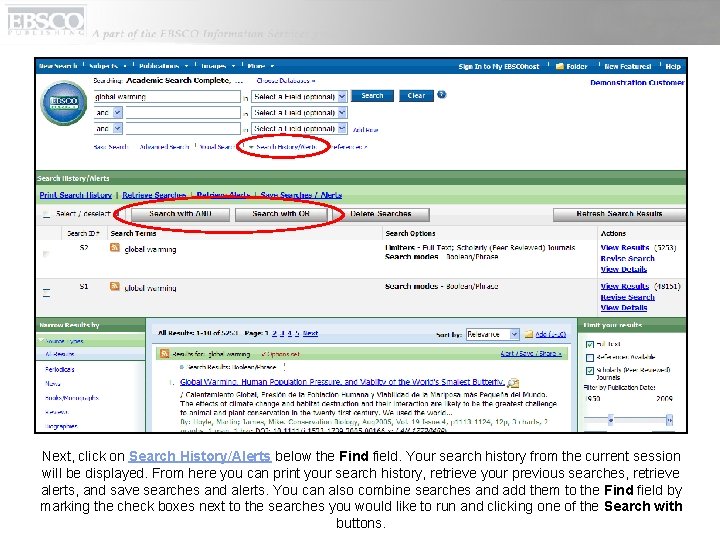This screenshot has height=540, width=720.
Task: Select All Results source type
Action: (x=60, y=354)
